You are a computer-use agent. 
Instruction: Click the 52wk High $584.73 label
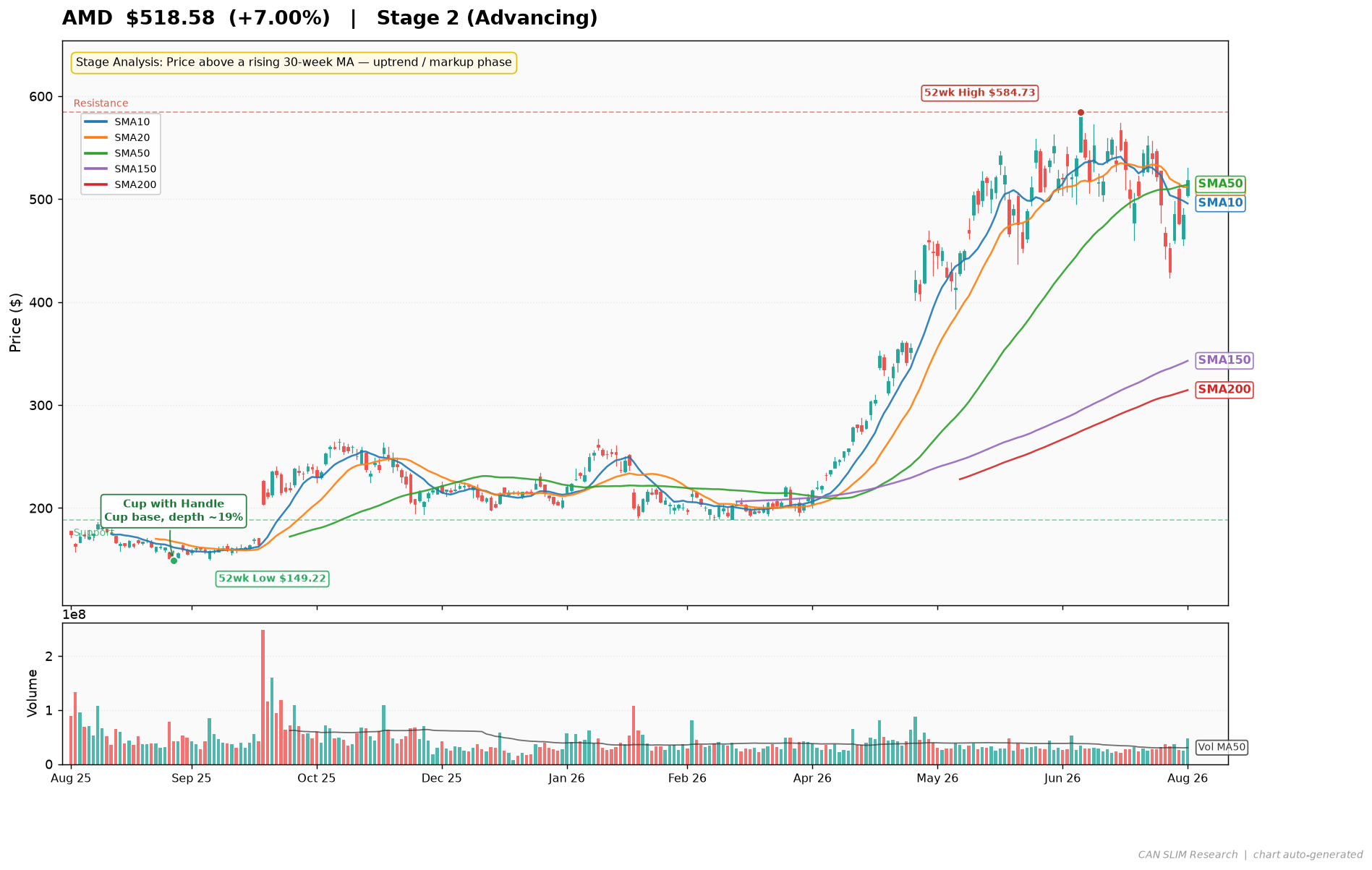[980, 93]
